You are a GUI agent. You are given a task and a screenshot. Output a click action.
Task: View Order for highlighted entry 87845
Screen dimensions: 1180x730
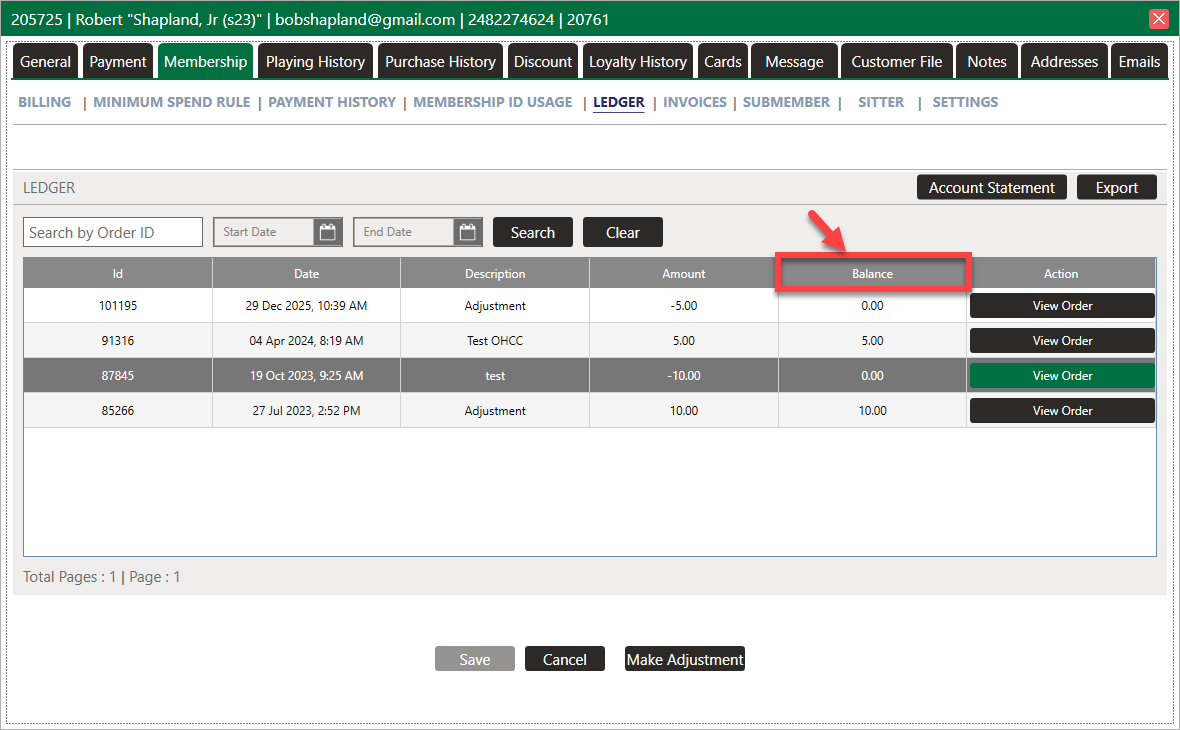click(x=1062, y=376)
